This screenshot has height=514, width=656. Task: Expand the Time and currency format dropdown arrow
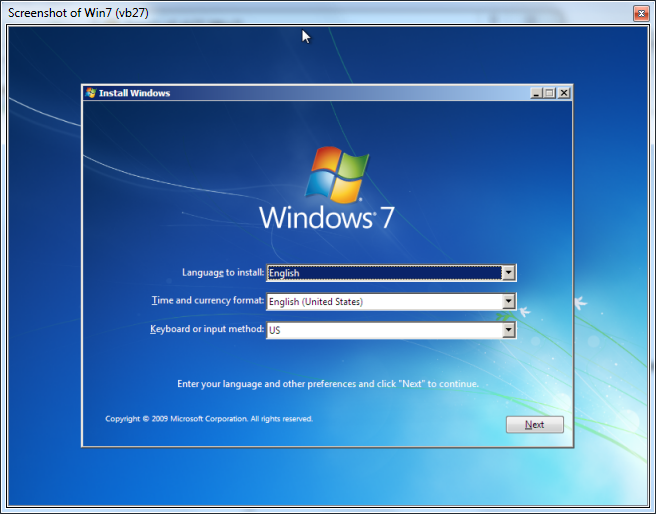[508, 302]
